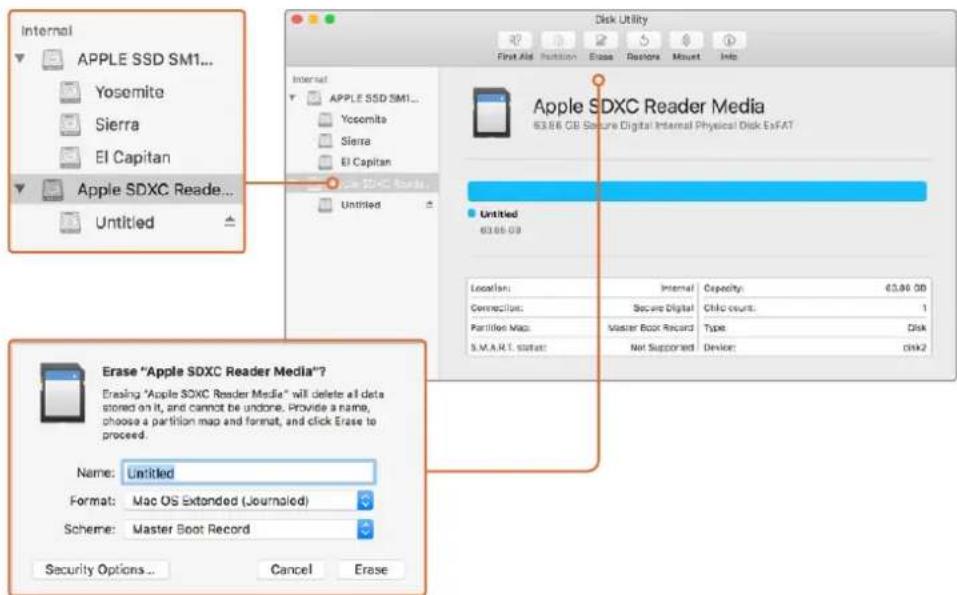Select the APPLE SSD SM1... label in the enlarged callout

click(145, 60)
